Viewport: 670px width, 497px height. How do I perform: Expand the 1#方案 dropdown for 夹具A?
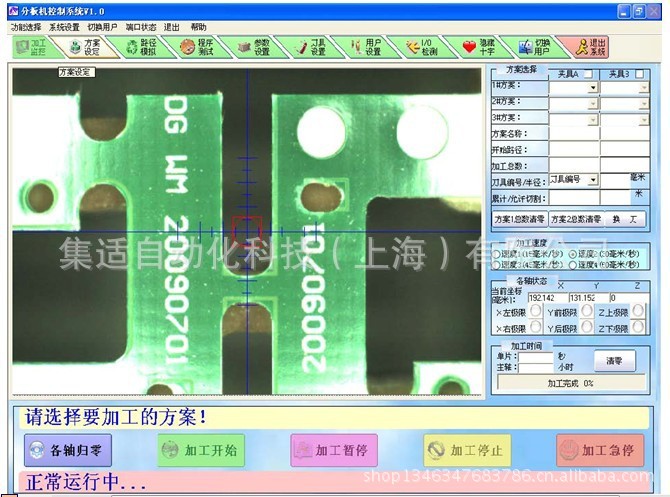pos(593,88)
